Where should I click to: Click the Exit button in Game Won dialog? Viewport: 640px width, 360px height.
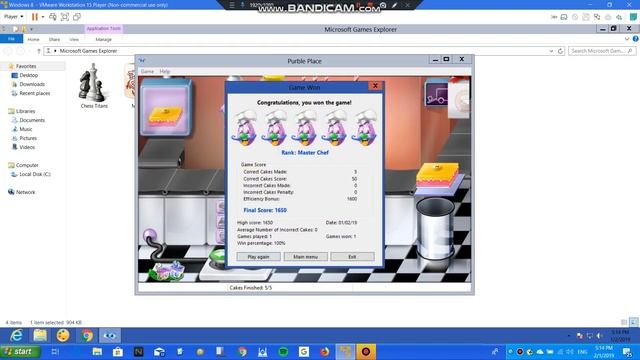tap(352, 257)
